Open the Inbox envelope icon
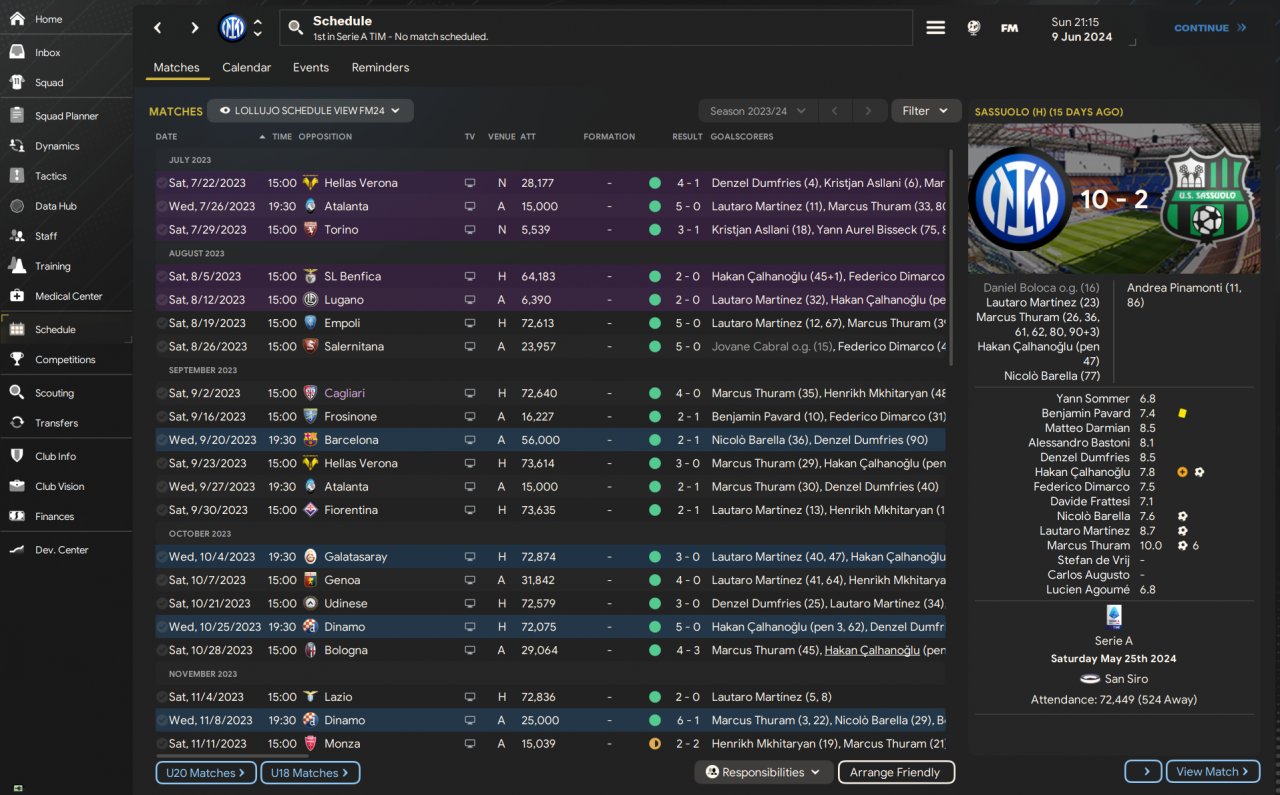The image size is (1280, 795). point(17,52)
